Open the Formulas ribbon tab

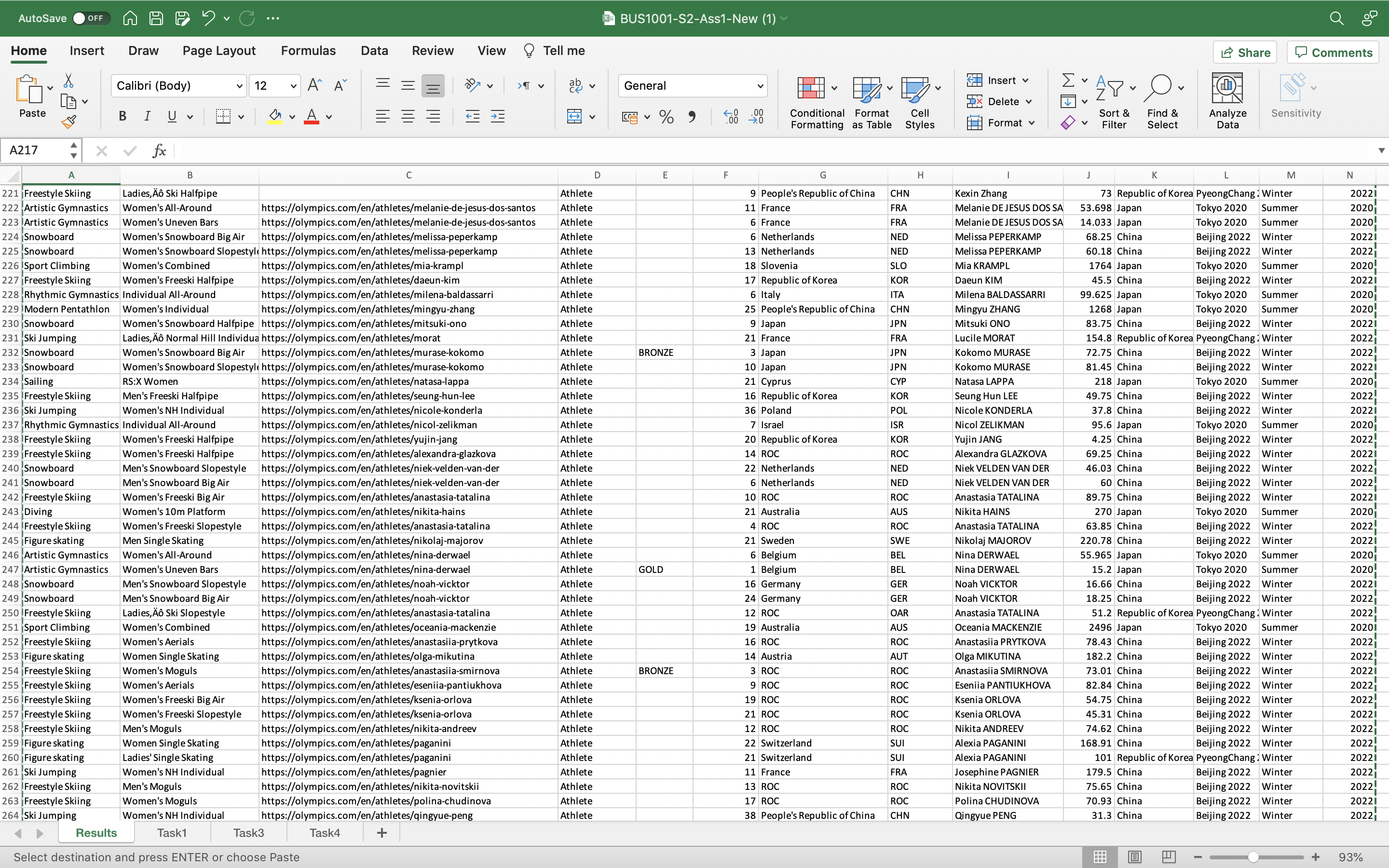coord(308,51)
